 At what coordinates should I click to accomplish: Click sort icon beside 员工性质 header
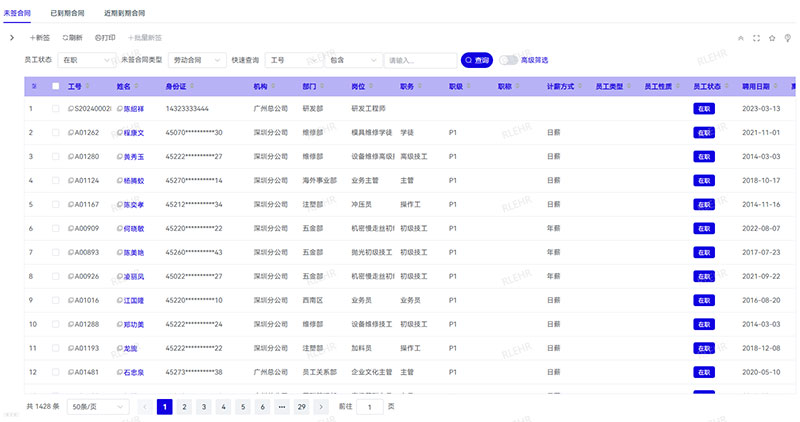point(678,86)
